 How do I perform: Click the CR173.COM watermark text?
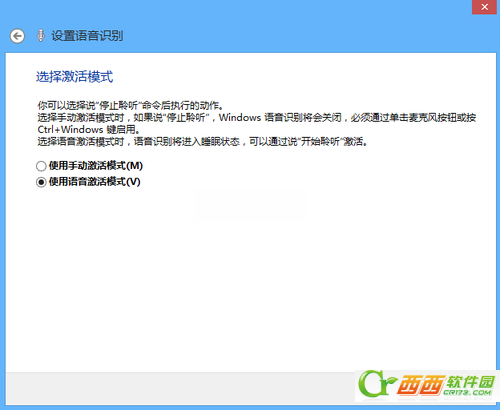[468, 392]
